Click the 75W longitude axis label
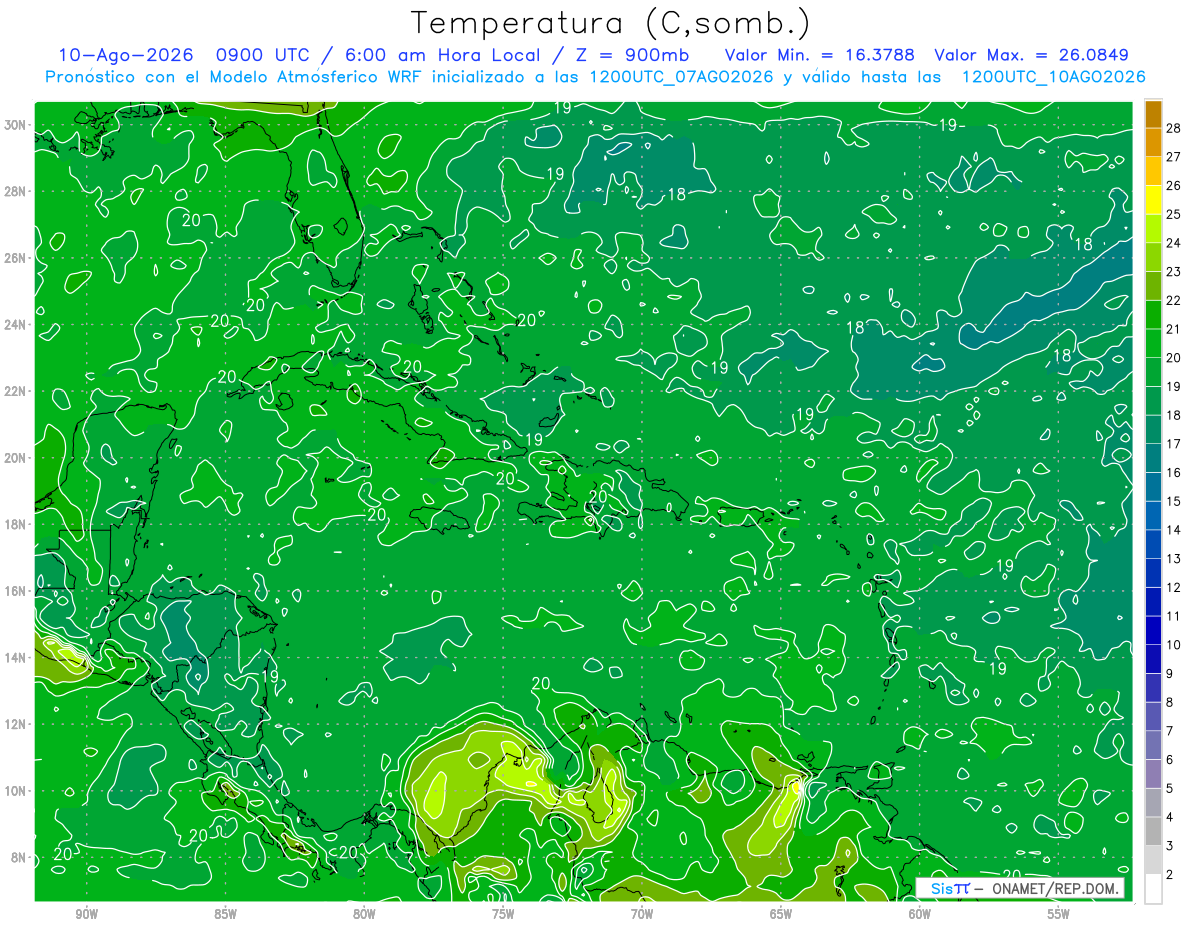This screenshot has width=1200, height=927. coord(503,914)
